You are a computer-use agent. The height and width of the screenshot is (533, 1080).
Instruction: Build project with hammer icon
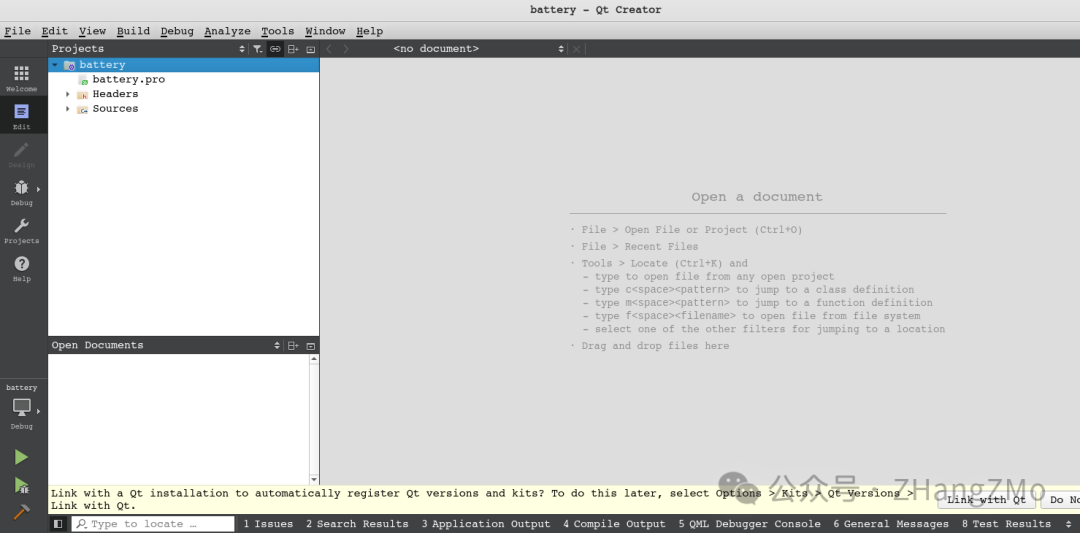pos(21,512)
